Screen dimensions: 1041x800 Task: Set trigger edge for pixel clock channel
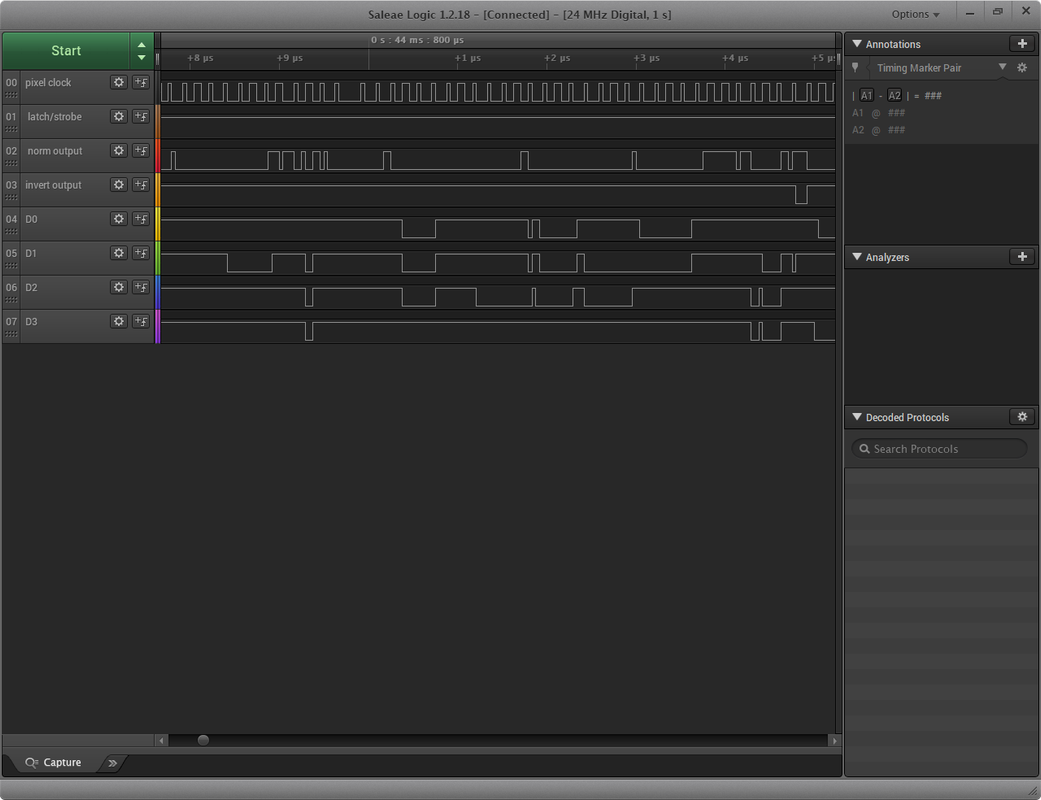coord(141,82)
